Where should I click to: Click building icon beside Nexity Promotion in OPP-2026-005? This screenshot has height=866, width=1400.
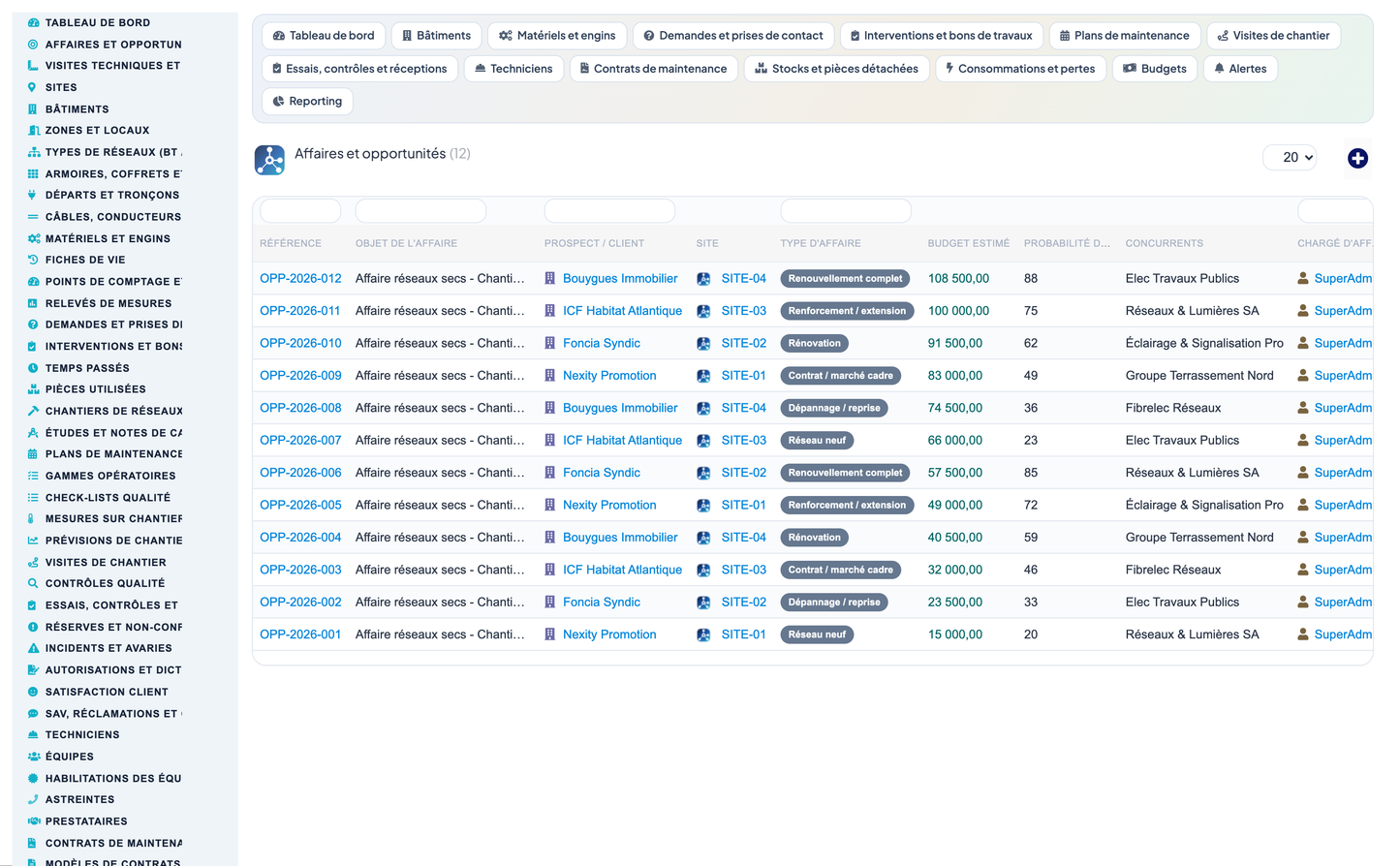[549, 505]
